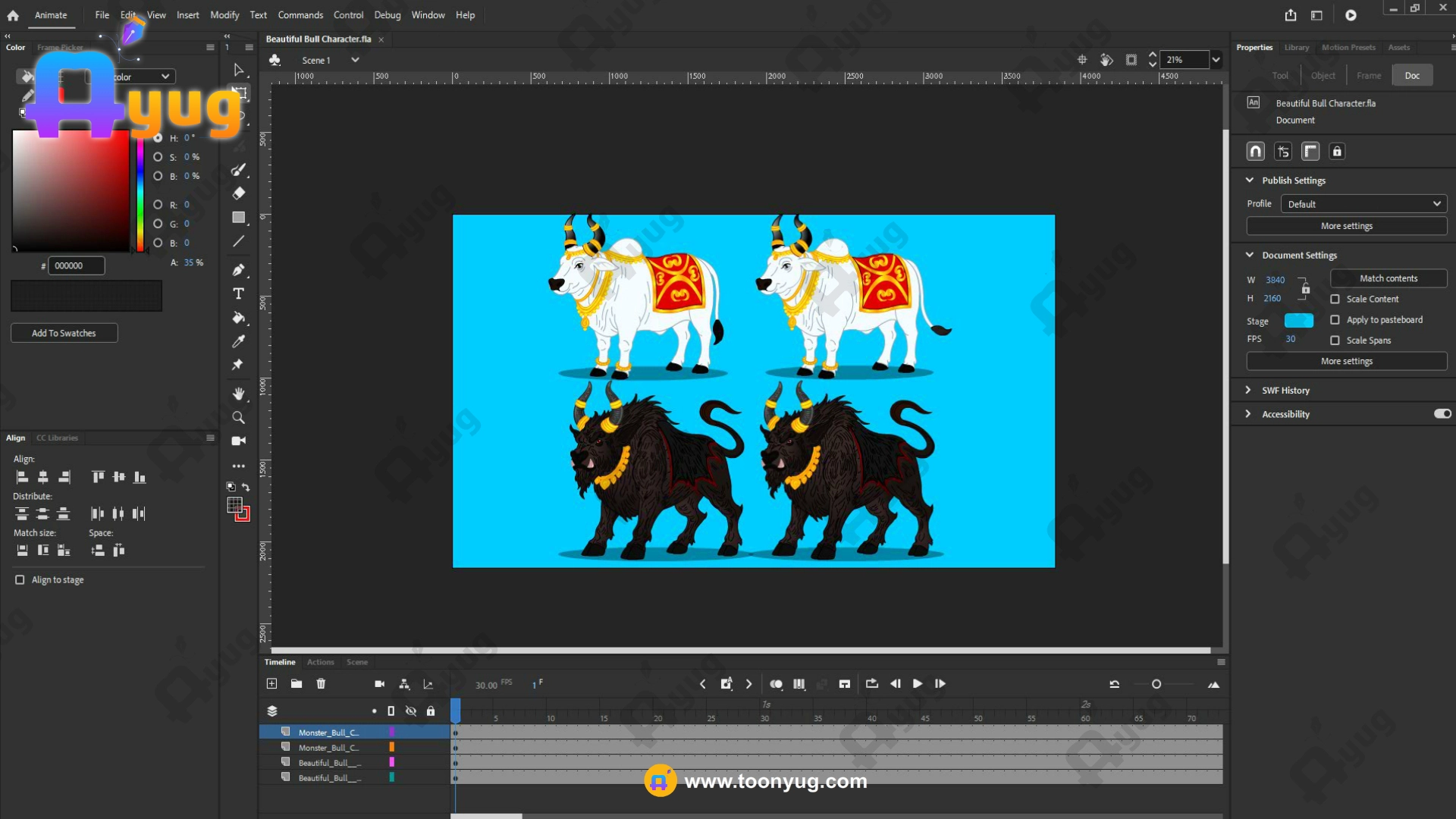Select the Eraser tool
Screen dimensions: 1456x819
[x=238, y=193]
